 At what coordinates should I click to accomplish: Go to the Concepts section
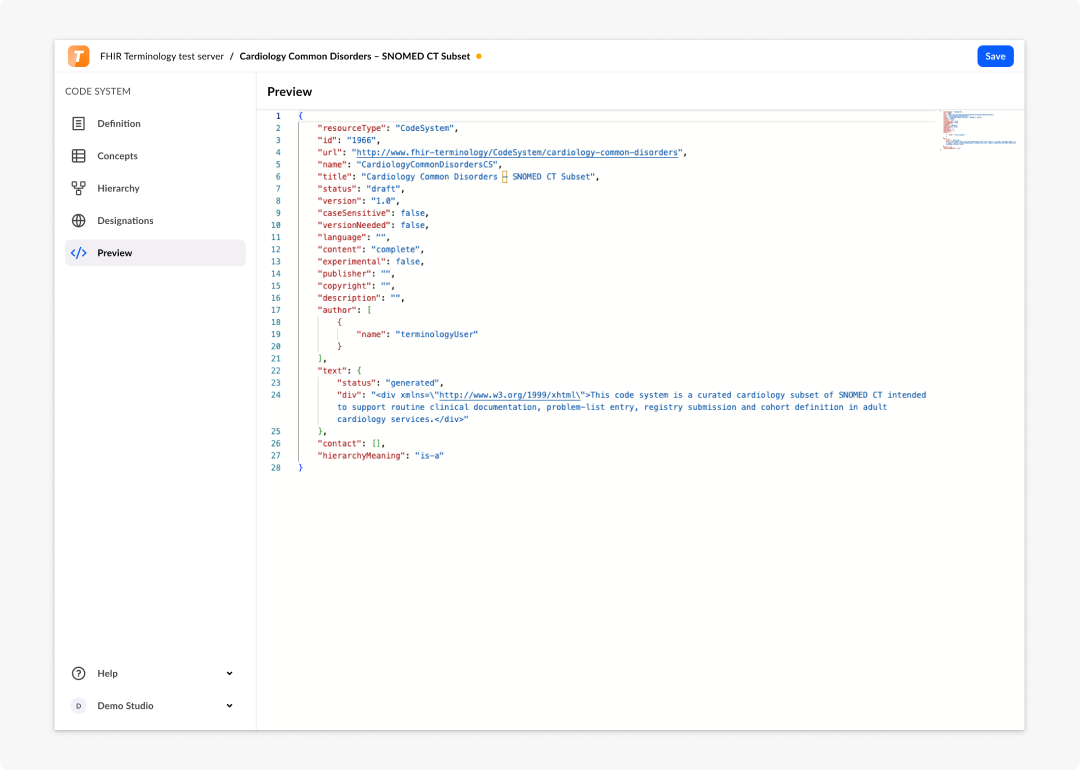pyautogui.click(x=155, y=156)
